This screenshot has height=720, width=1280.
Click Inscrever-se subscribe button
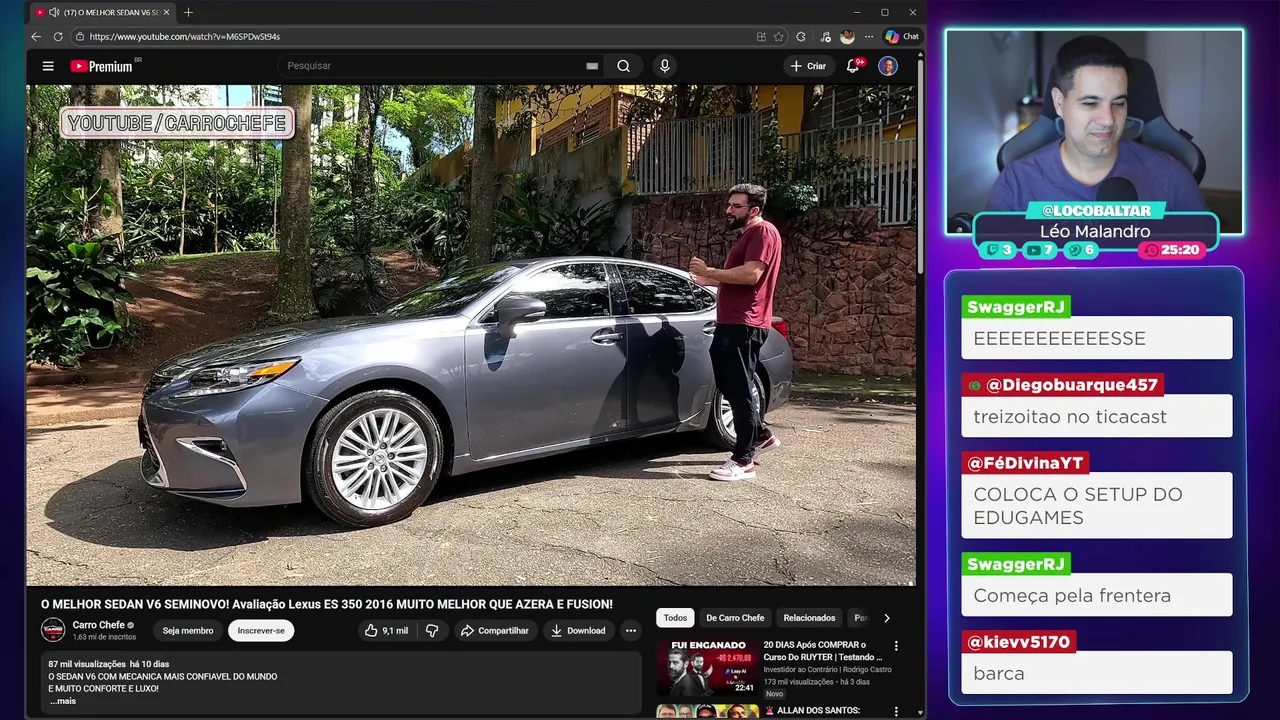pos(261,630)
